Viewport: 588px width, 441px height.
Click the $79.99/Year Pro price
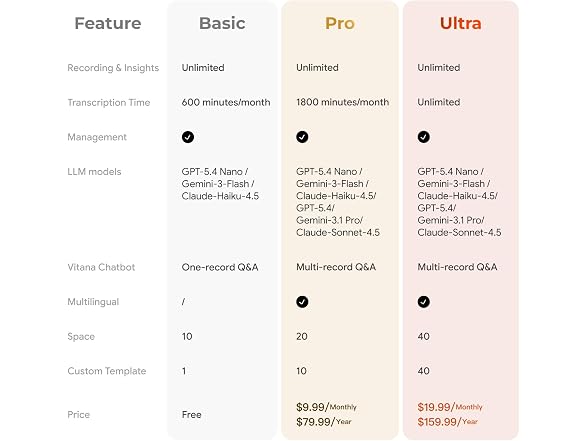tap(324, 422)
